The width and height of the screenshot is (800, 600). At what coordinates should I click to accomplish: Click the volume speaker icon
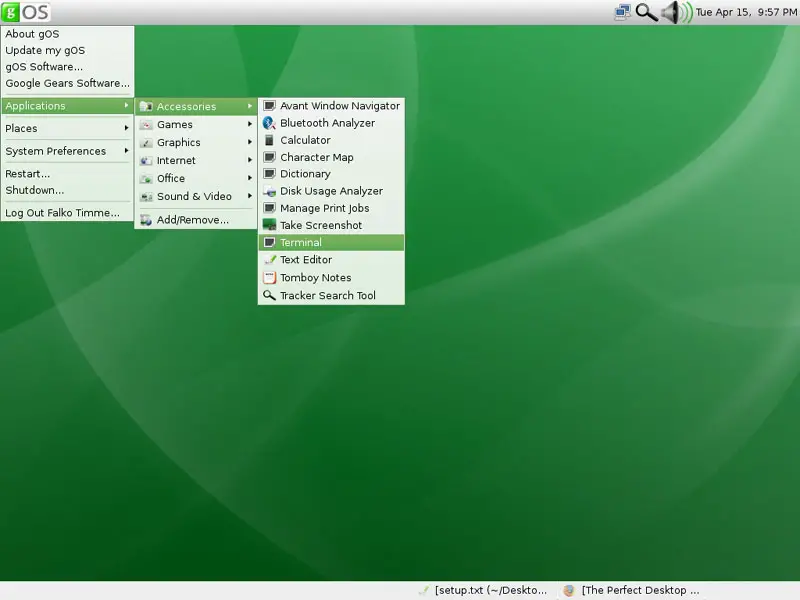tap(677, 12)
